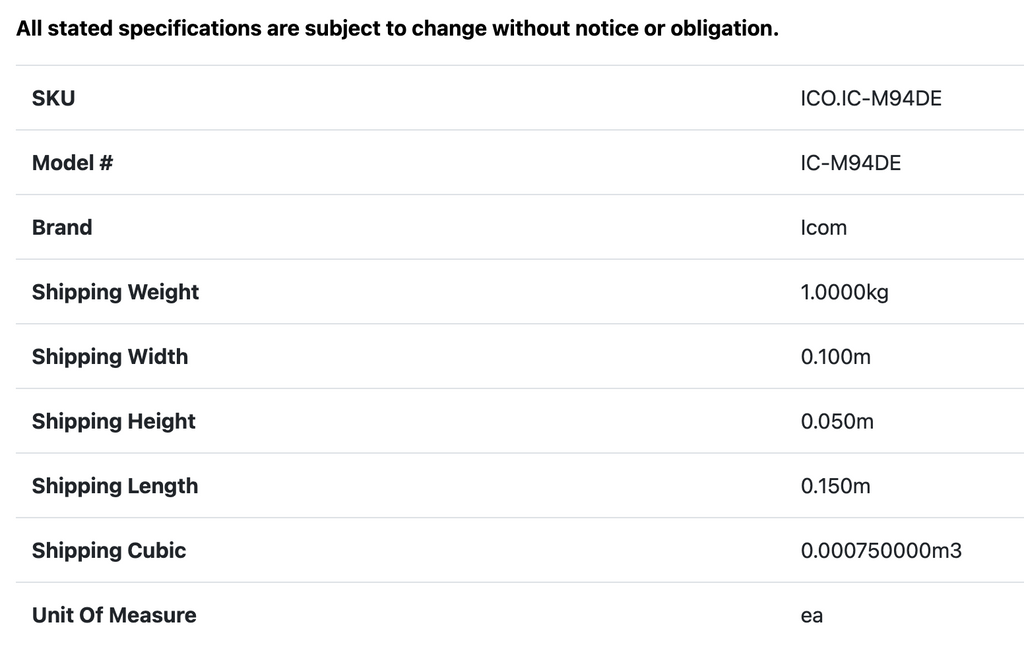The height and width of the screenshot is (666, 1024).
Task: Click the Shipping Width label
Action: pos(110,357)
